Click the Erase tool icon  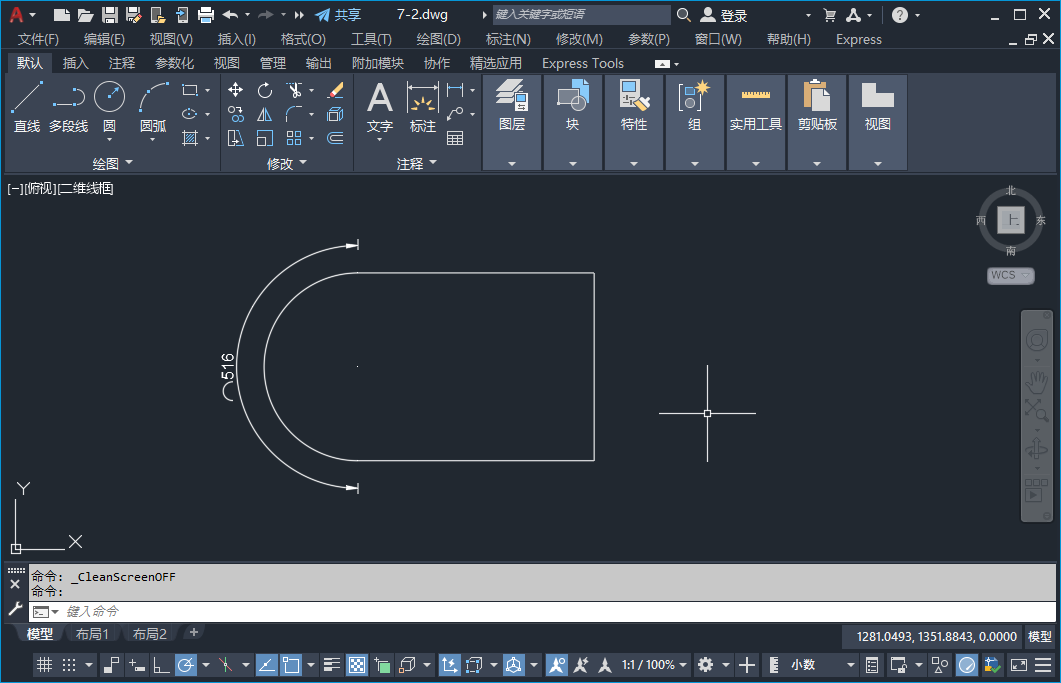click(335, 90)
